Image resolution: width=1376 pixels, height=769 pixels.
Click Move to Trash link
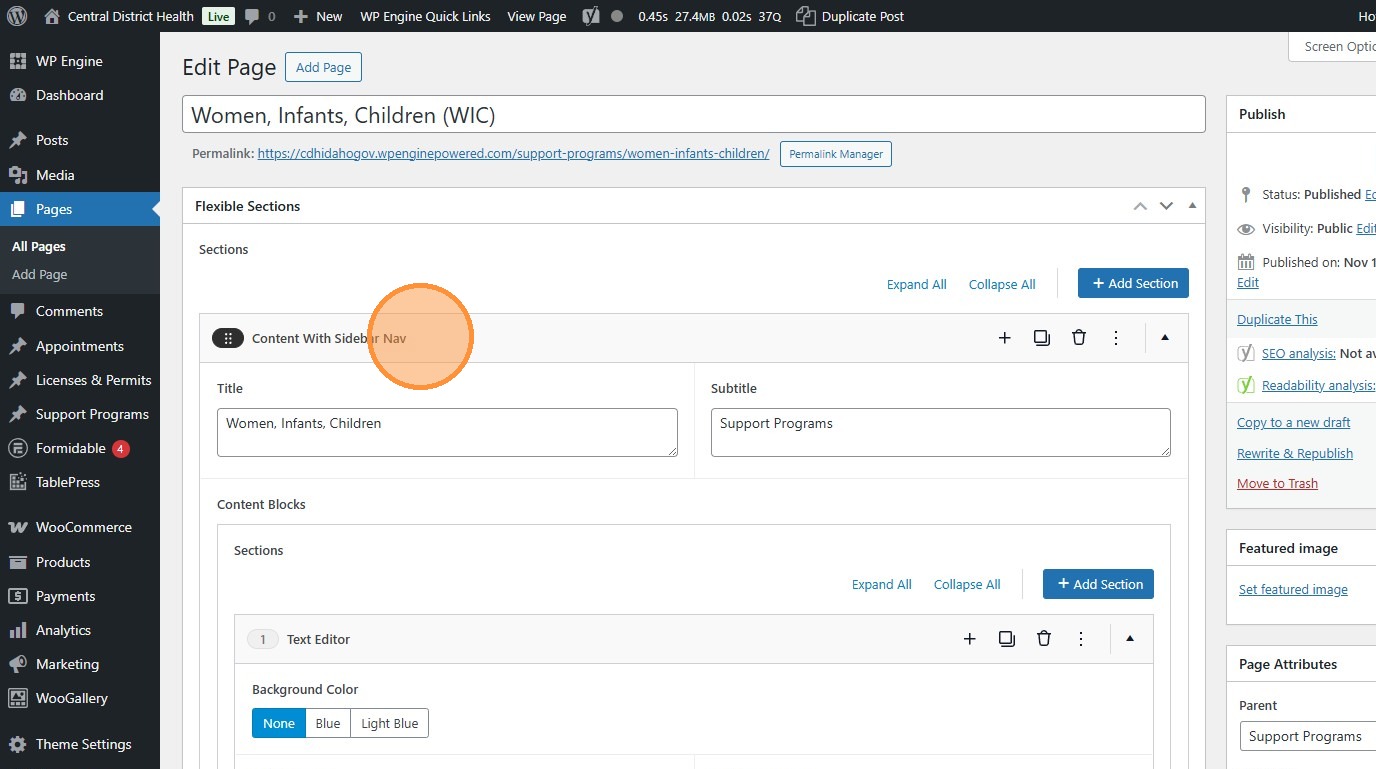tap(1277, 483)
